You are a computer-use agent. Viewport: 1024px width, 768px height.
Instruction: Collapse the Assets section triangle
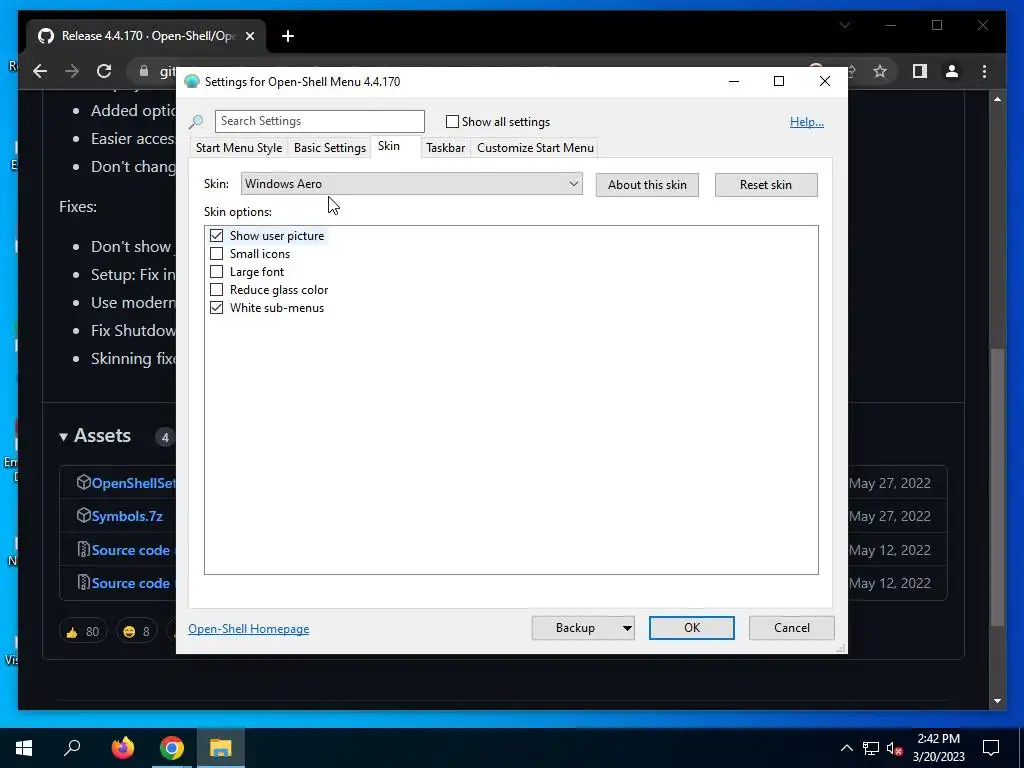(63, 437)
